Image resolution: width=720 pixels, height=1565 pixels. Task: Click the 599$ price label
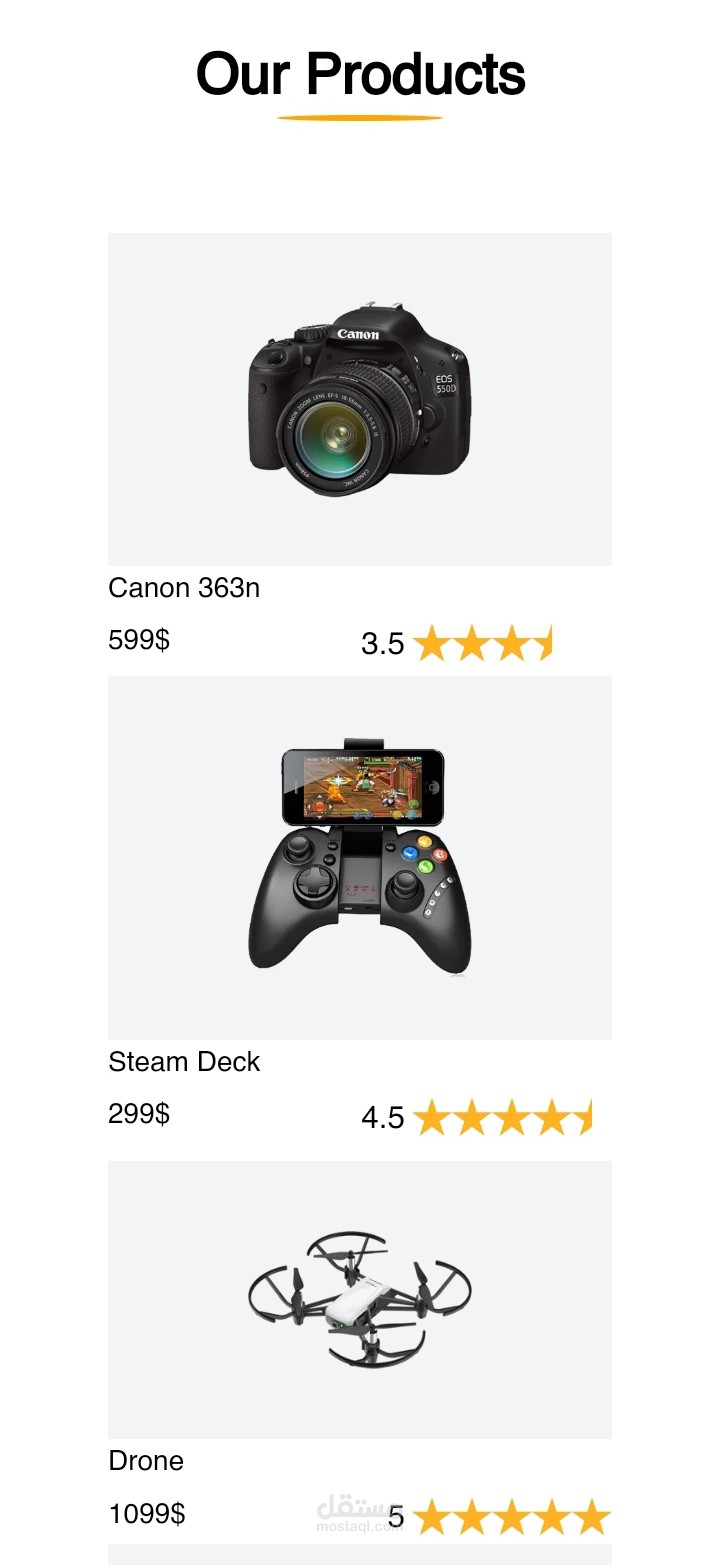[x=139, y=640]
